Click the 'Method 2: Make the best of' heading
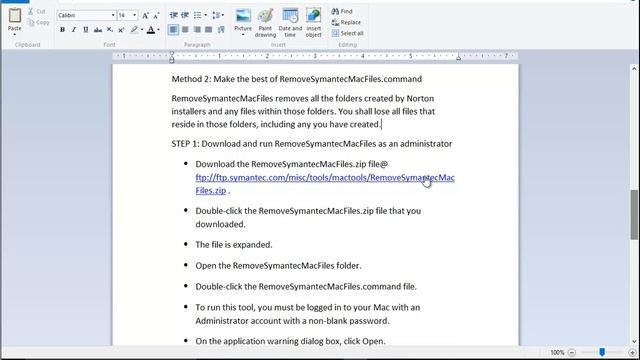The width and height of the screenshot is (640, 360). tap(297, 79)
